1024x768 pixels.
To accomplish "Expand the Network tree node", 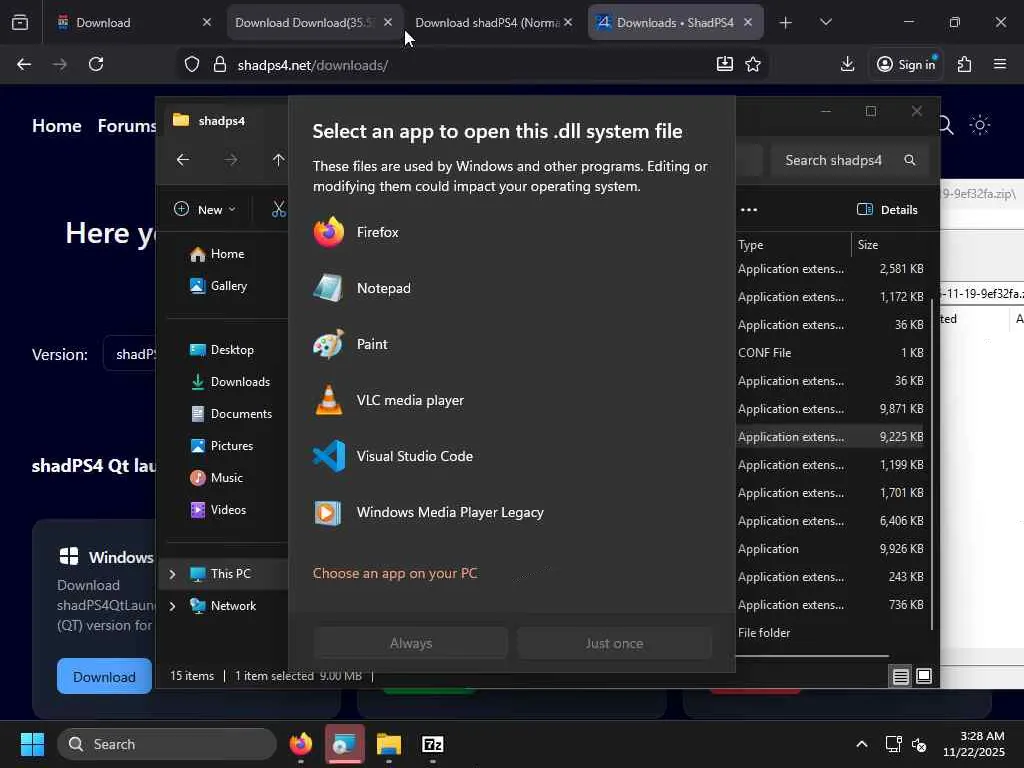I will 172,606.
